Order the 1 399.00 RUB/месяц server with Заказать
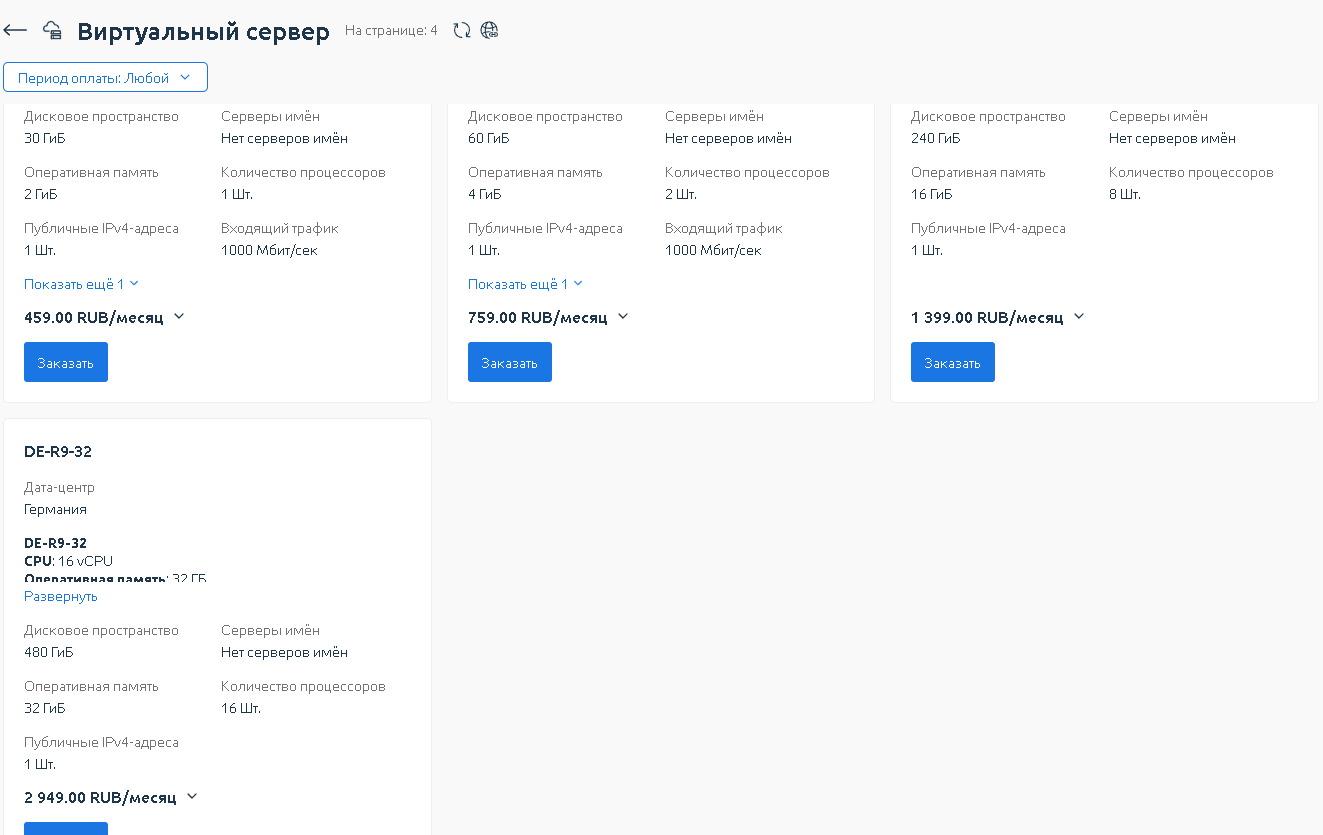 [x=953, y=362]
